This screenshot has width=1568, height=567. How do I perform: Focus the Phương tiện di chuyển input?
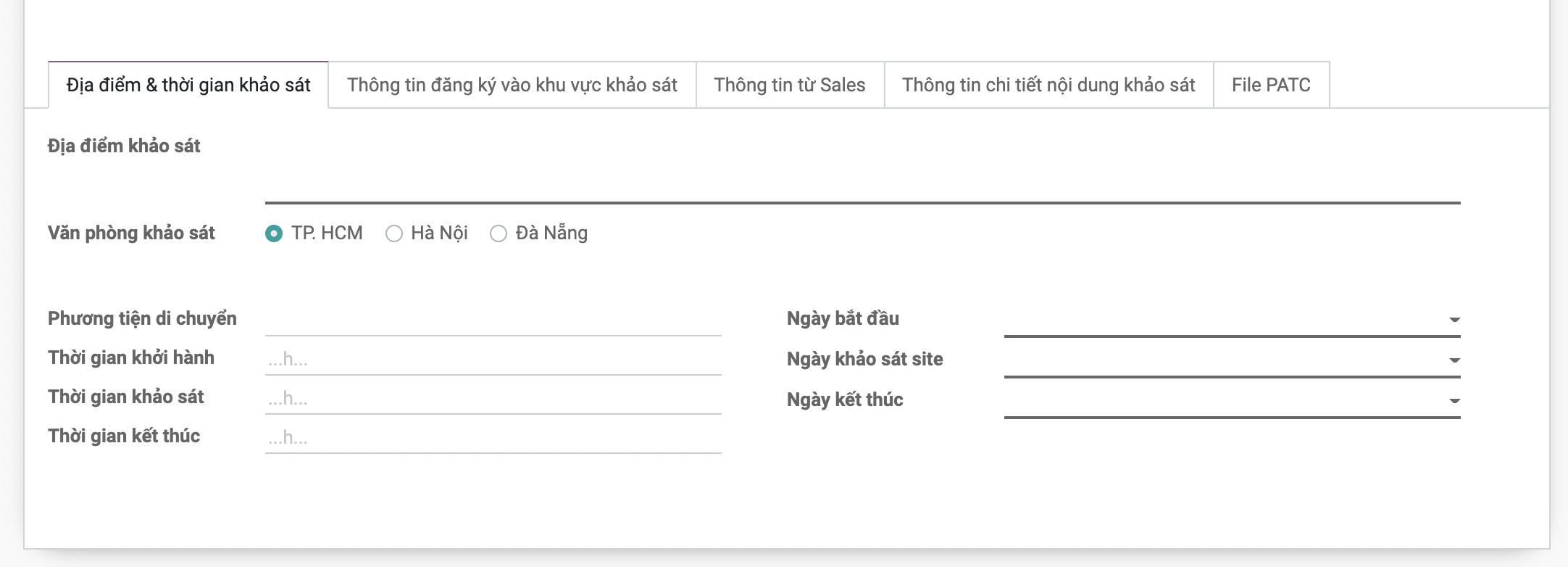click(493, 320)
